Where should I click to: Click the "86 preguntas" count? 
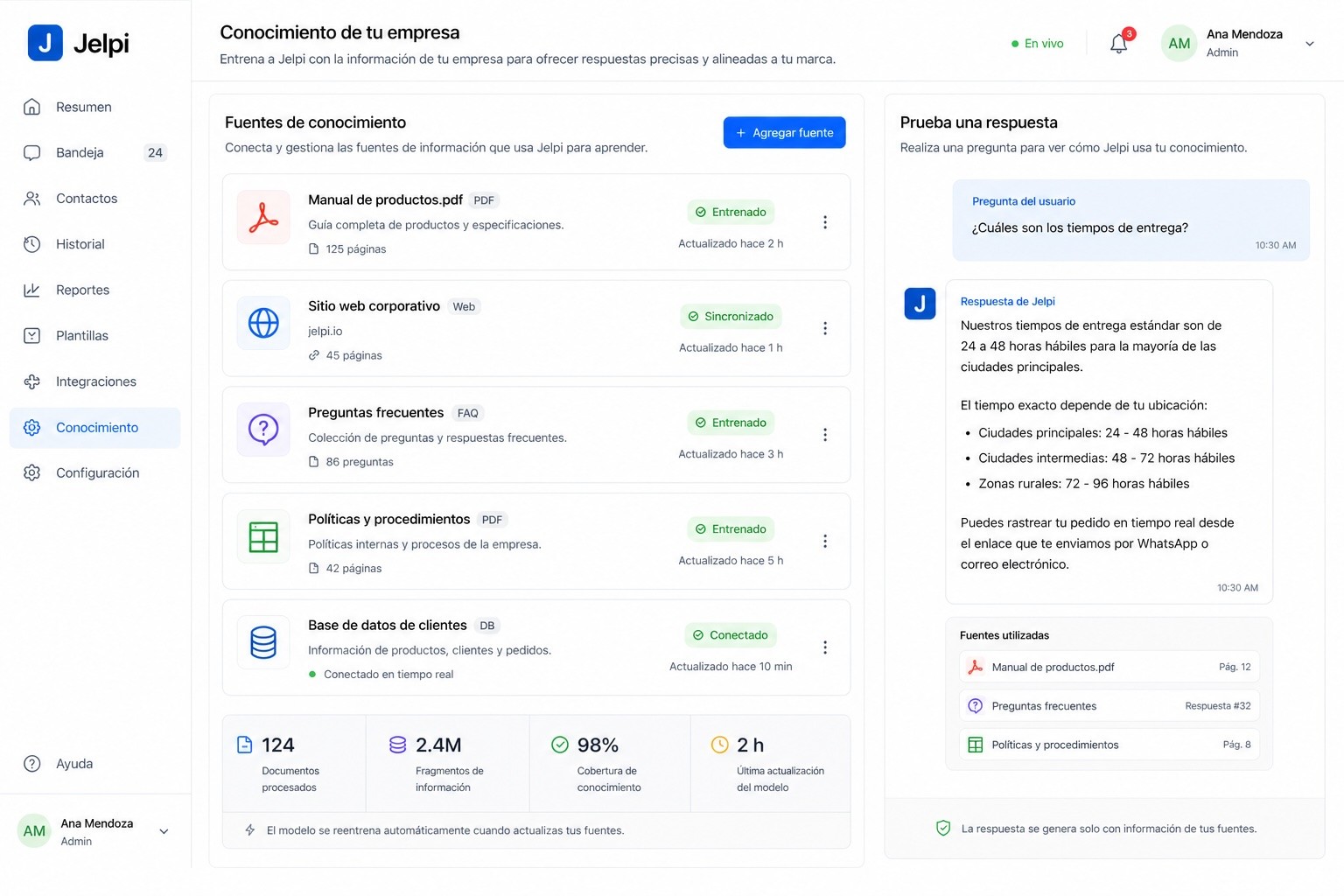[360, 462]
